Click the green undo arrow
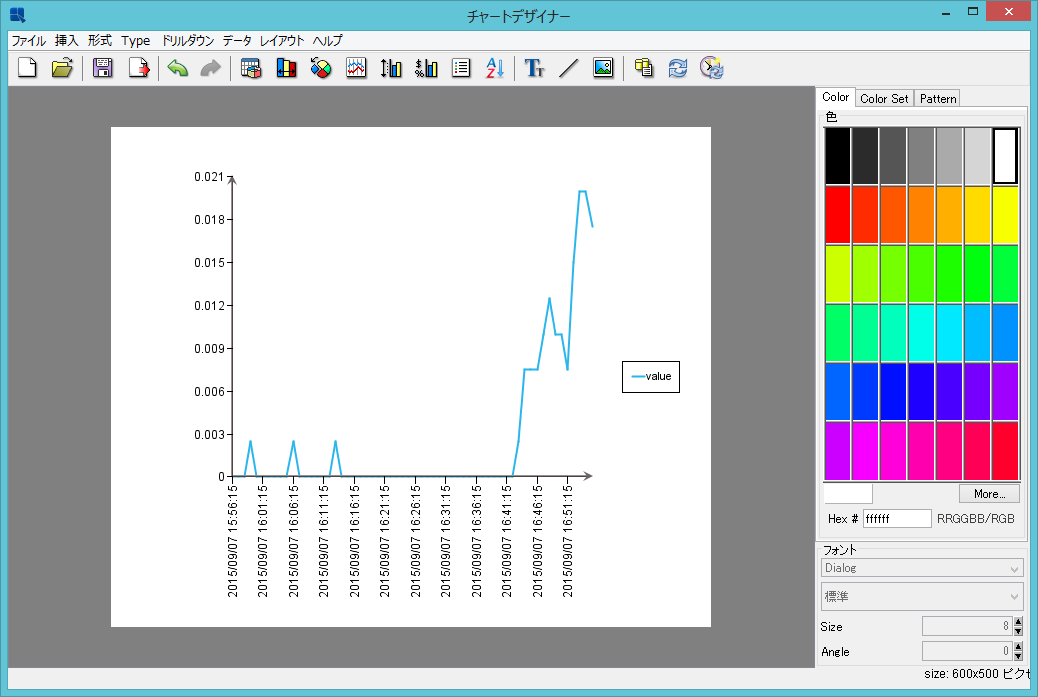 [178, 68]
